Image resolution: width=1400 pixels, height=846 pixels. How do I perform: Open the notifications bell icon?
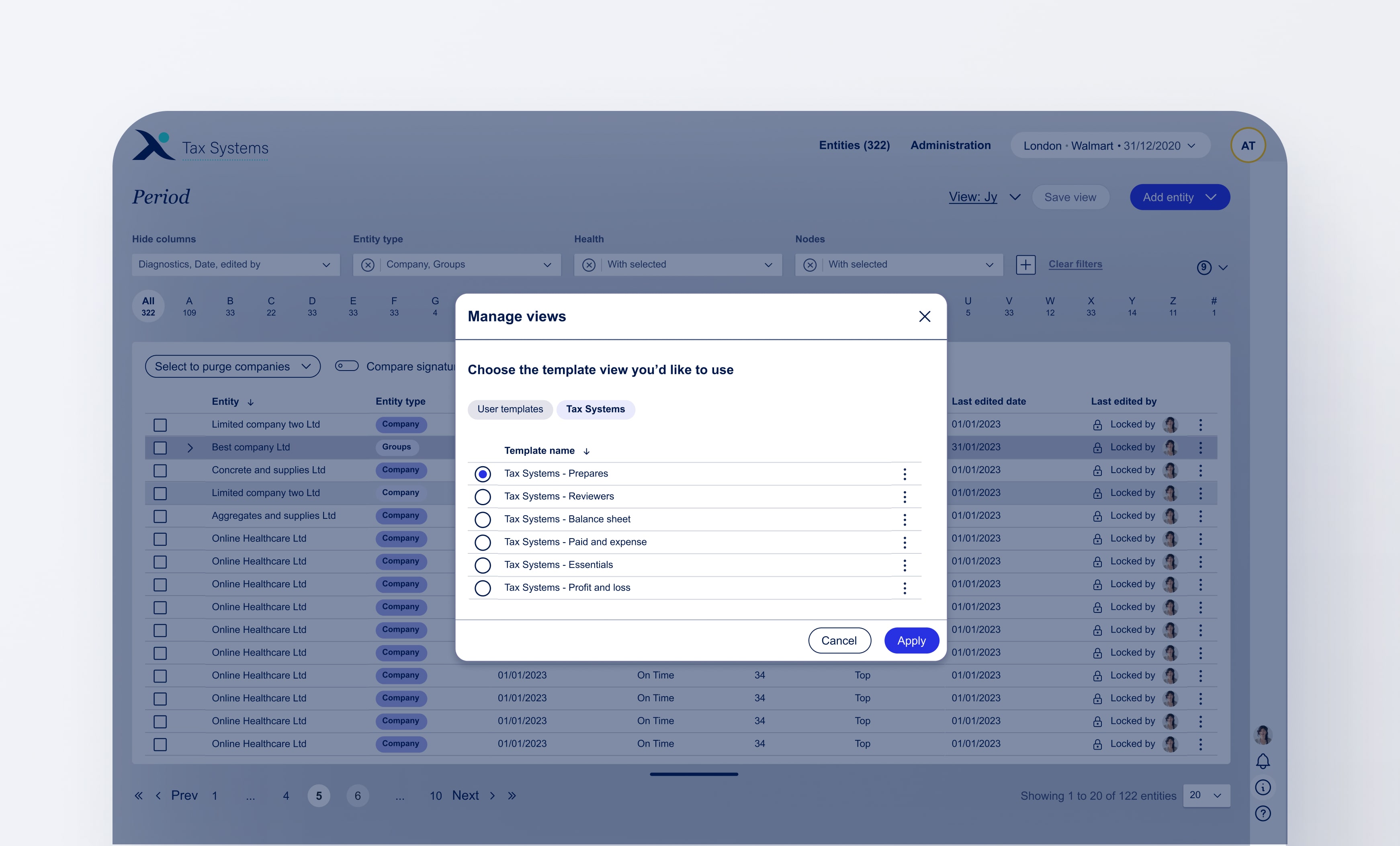1263,761
